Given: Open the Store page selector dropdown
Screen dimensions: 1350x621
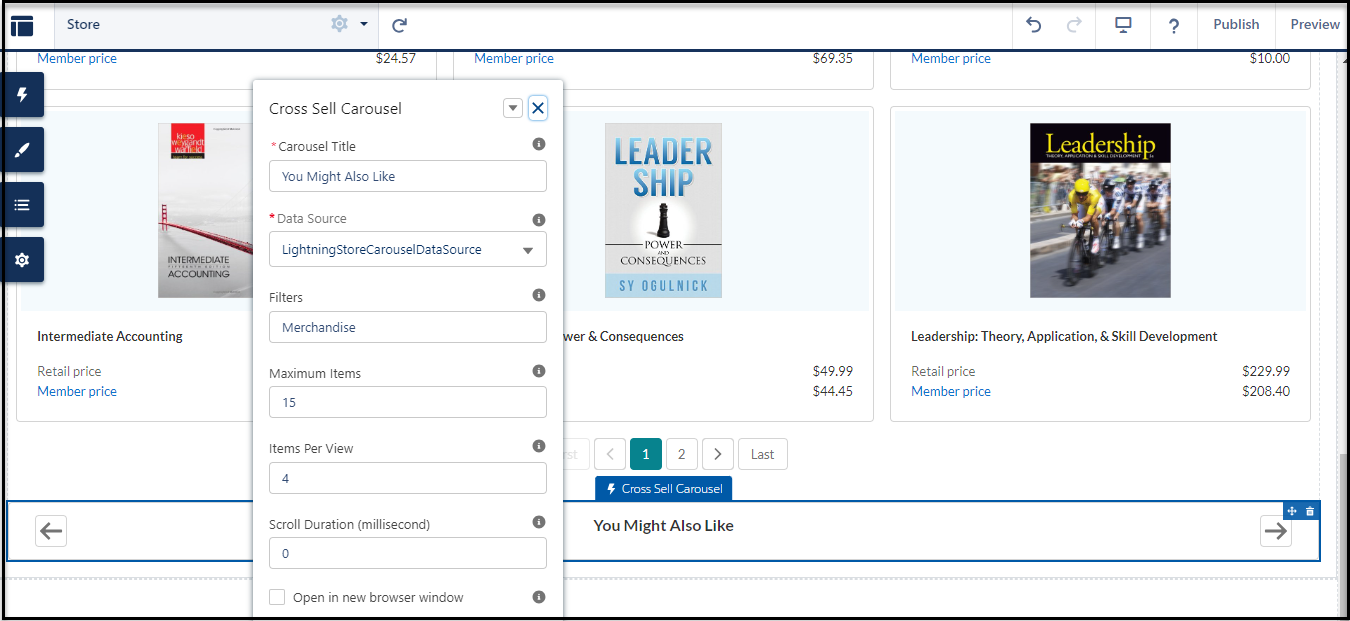Looking at the screenshot, I should click(363, 24).
